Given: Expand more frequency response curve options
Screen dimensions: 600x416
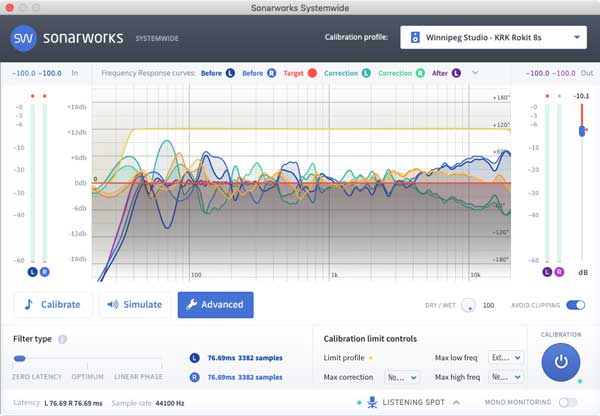Looking at the screenshot, I should [x=475, y=73].
